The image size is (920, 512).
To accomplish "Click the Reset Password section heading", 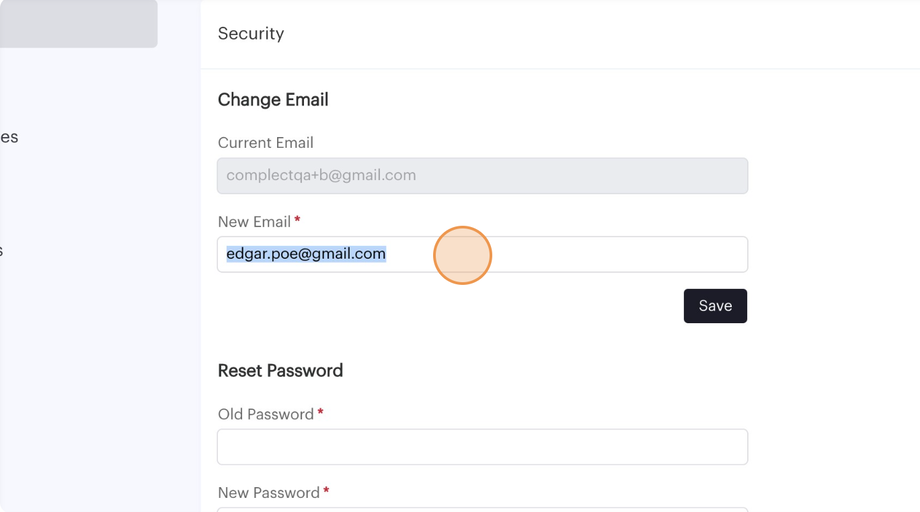I will 280,371.
